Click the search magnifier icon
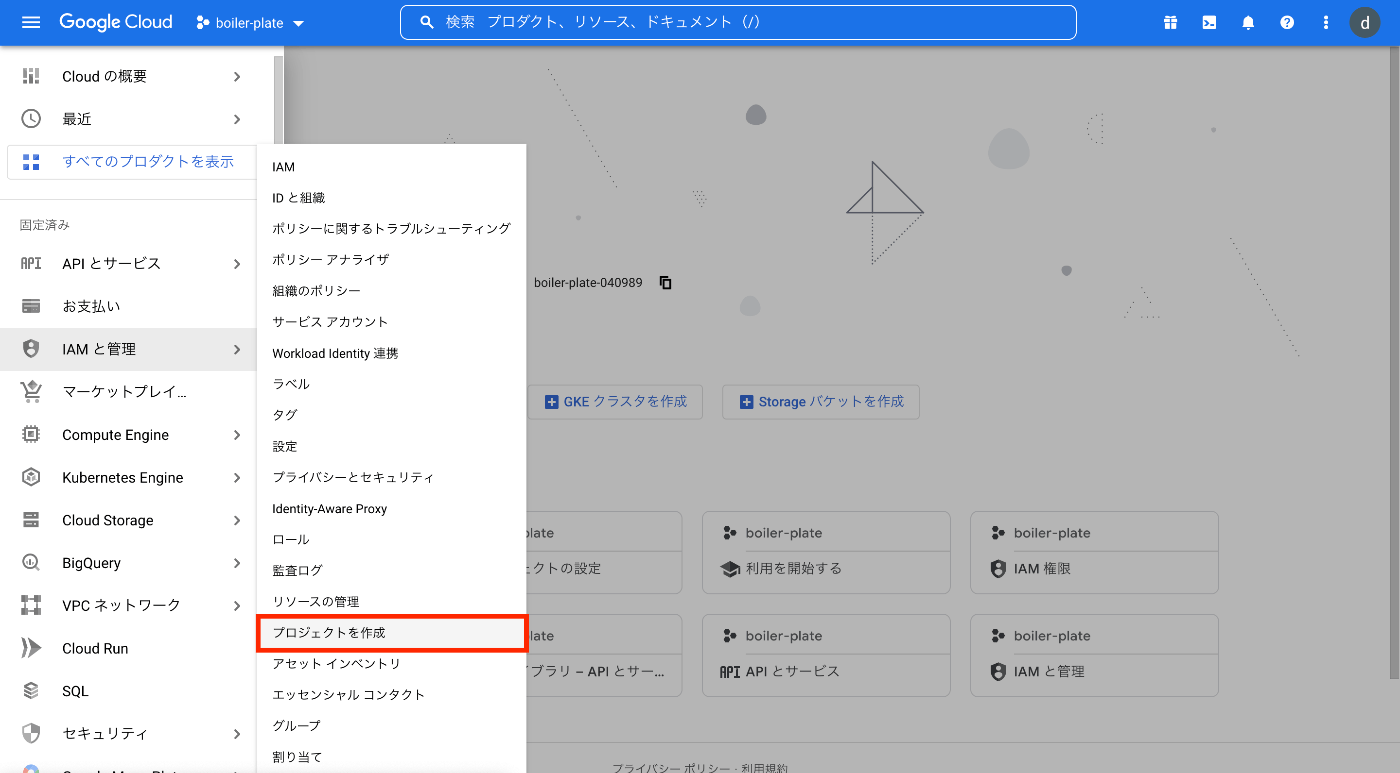 [x=427, y=22]
